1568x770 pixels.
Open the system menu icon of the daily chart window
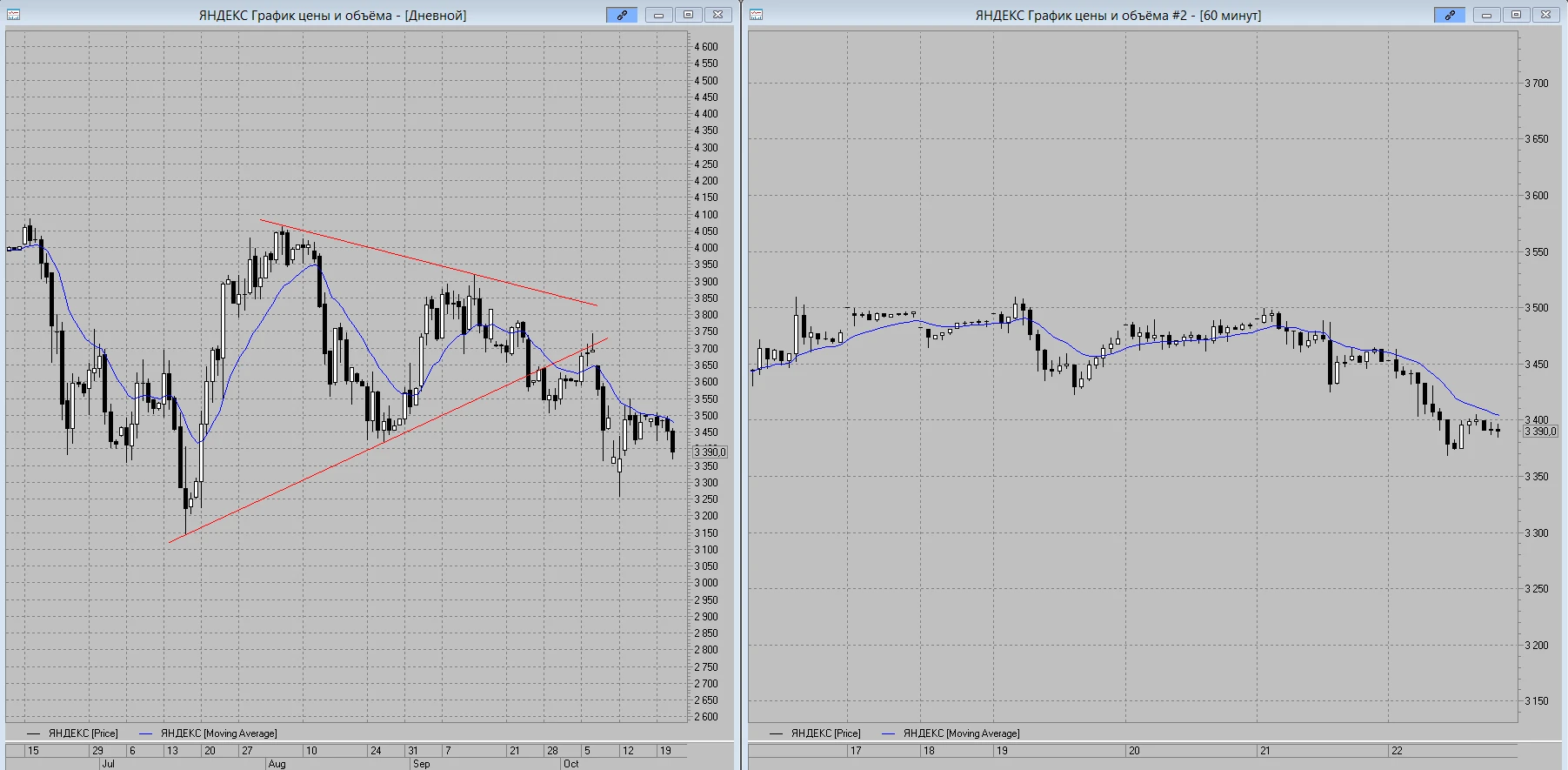(13, 15)
